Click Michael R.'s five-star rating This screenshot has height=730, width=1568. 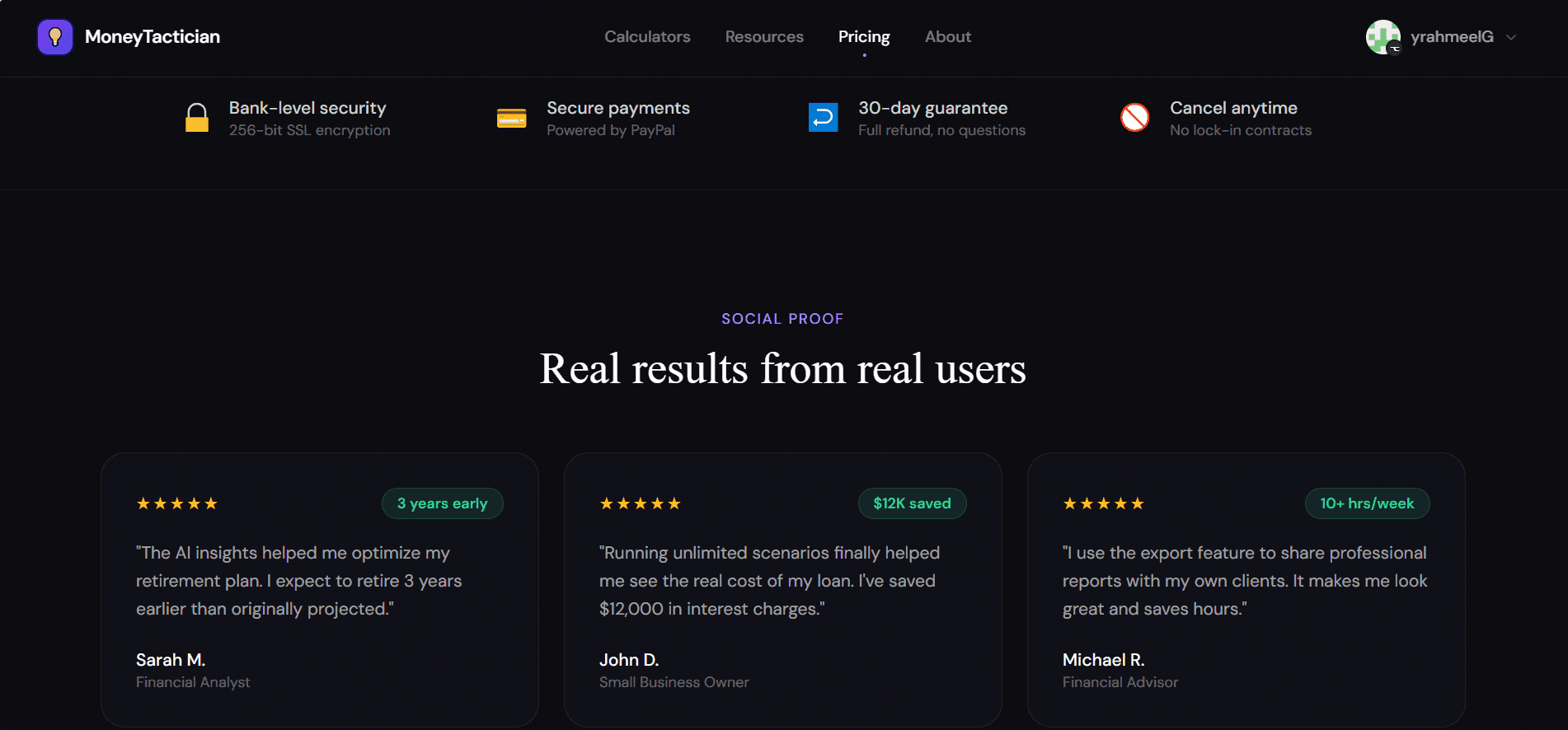1103,503
